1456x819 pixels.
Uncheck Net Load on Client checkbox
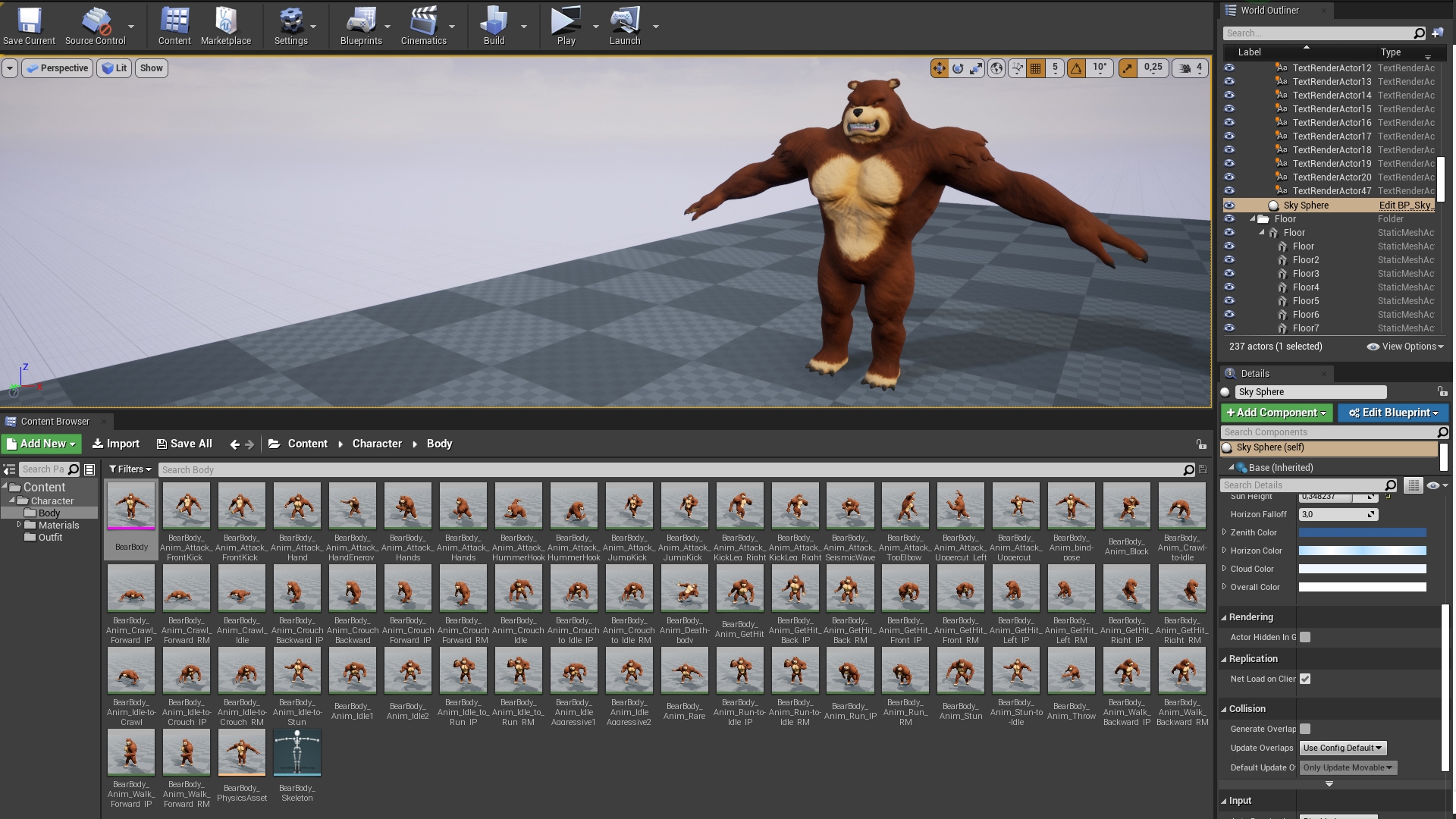pyautogui.click(x=1305, y=679)
